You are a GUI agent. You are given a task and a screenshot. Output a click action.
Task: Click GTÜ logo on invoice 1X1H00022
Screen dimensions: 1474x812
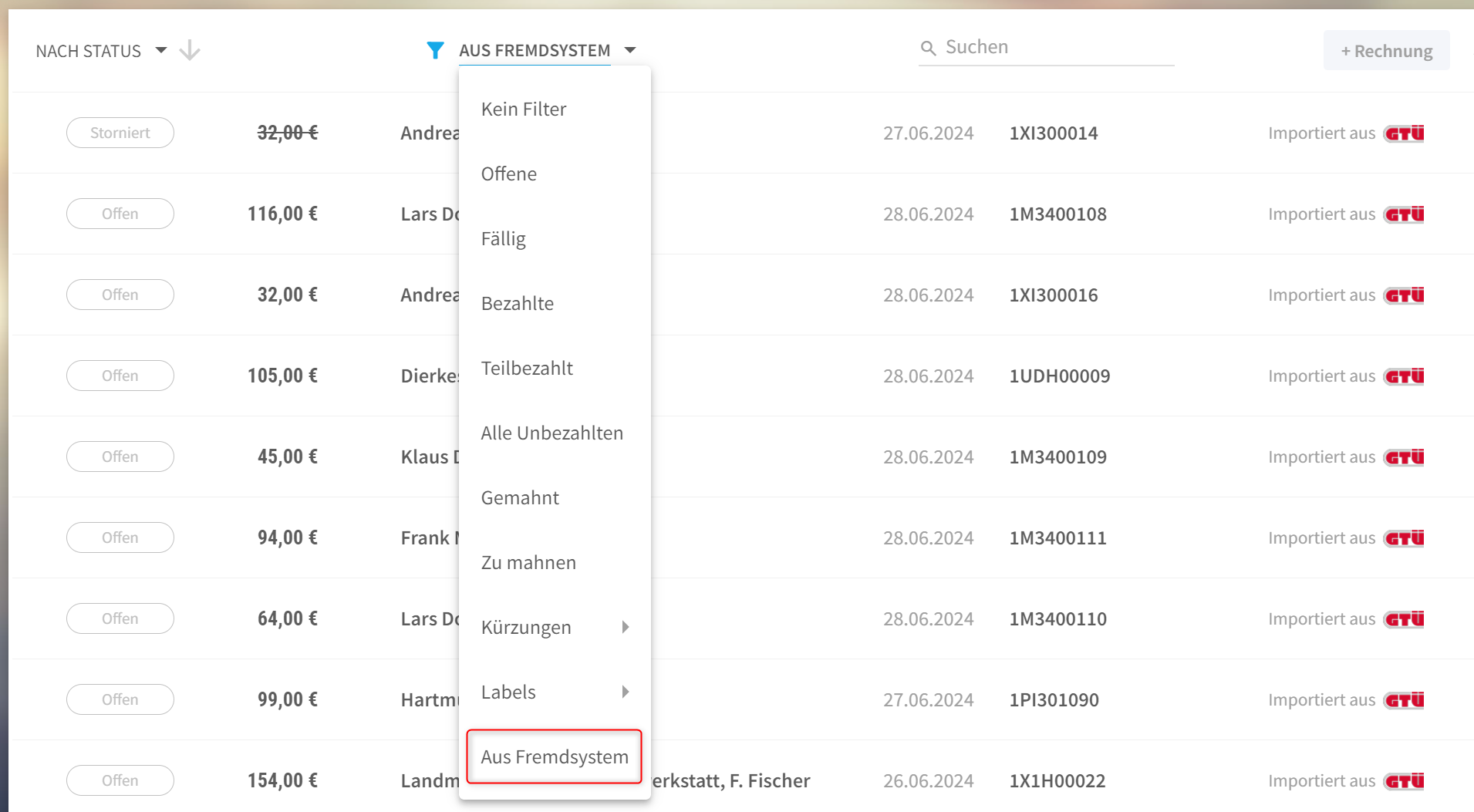(1404, 781)
